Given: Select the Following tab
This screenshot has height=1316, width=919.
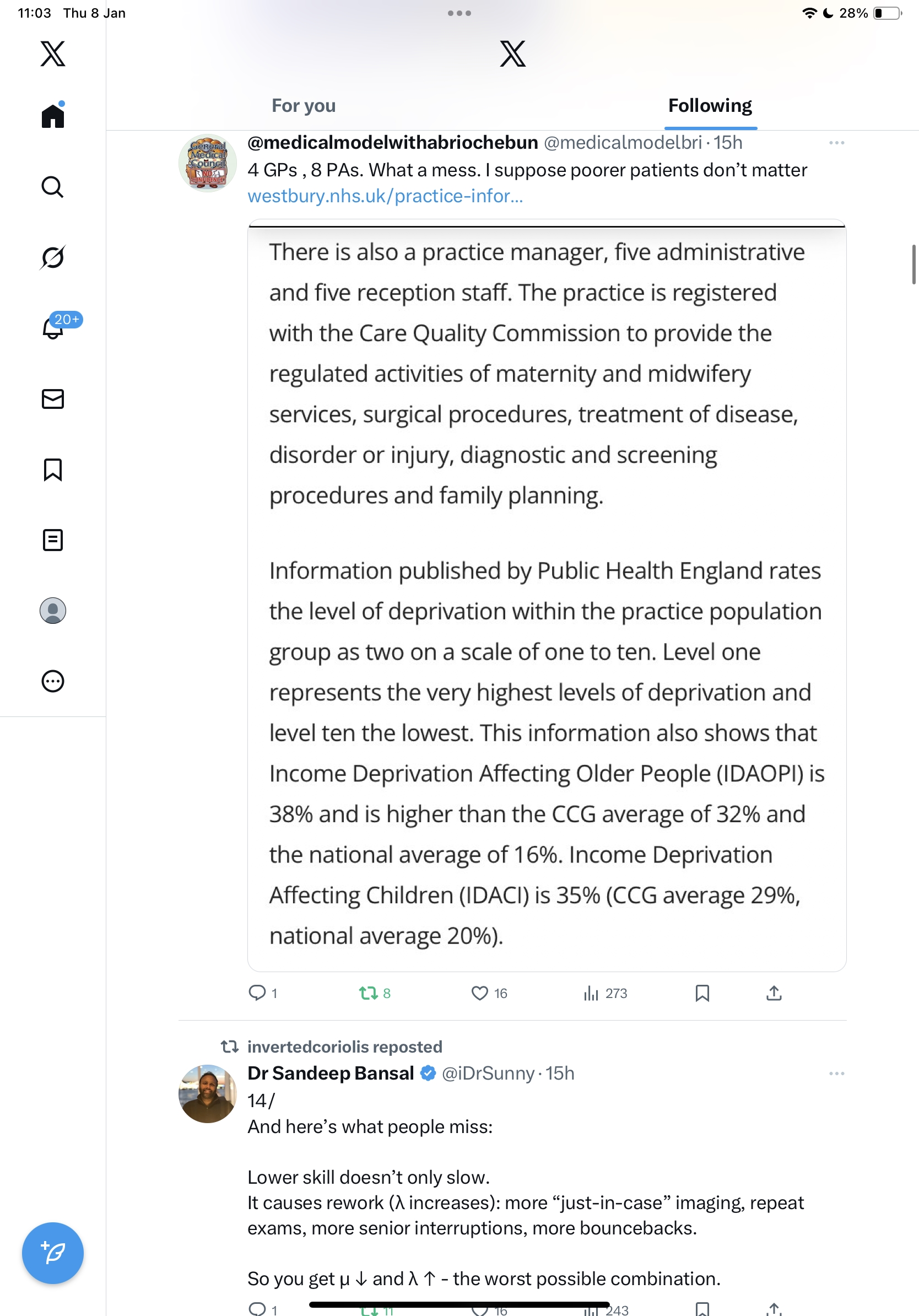Looking at the screenshot, I should [710, 106].
